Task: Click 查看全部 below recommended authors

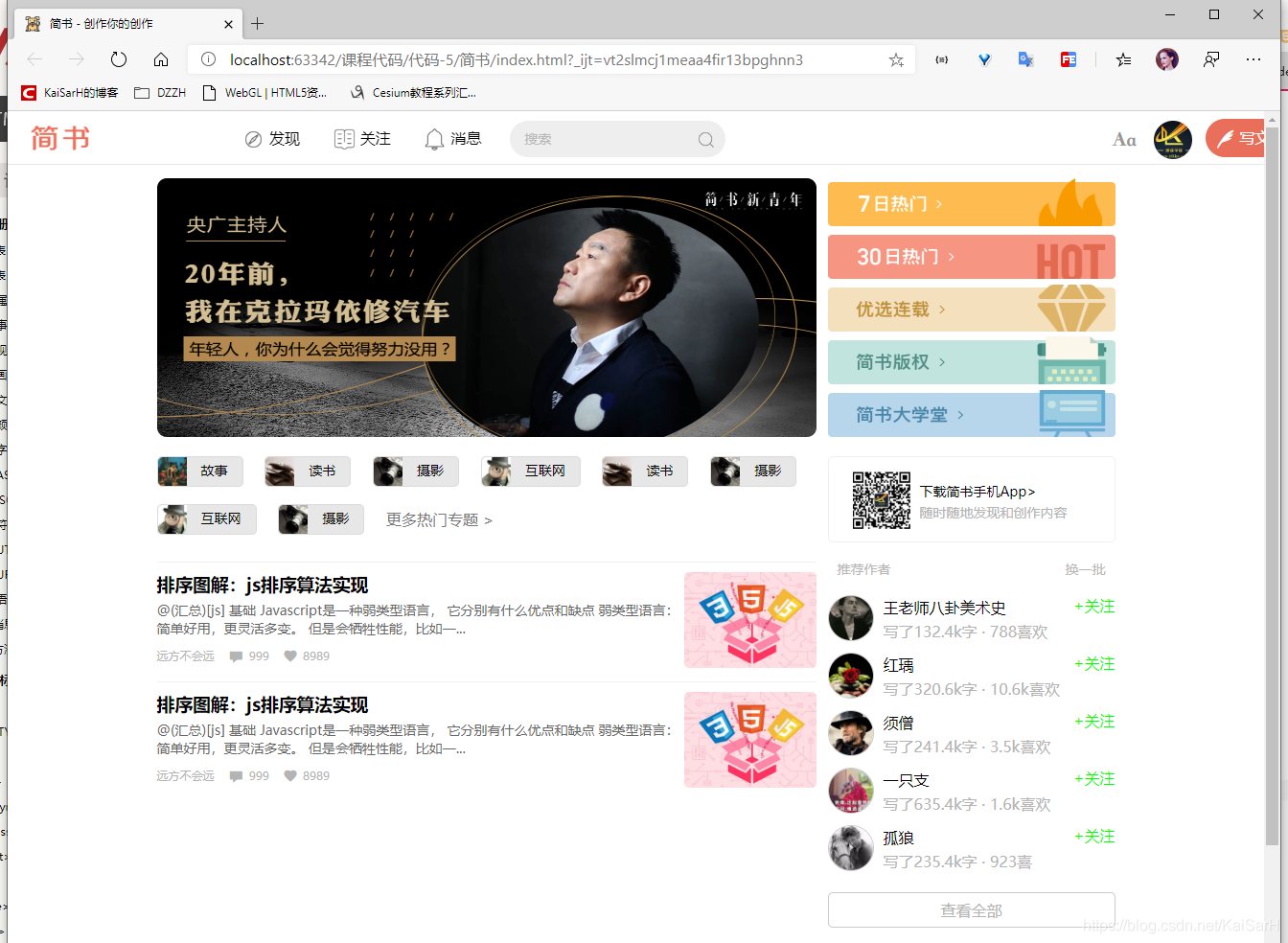Action: pos(971,909)
